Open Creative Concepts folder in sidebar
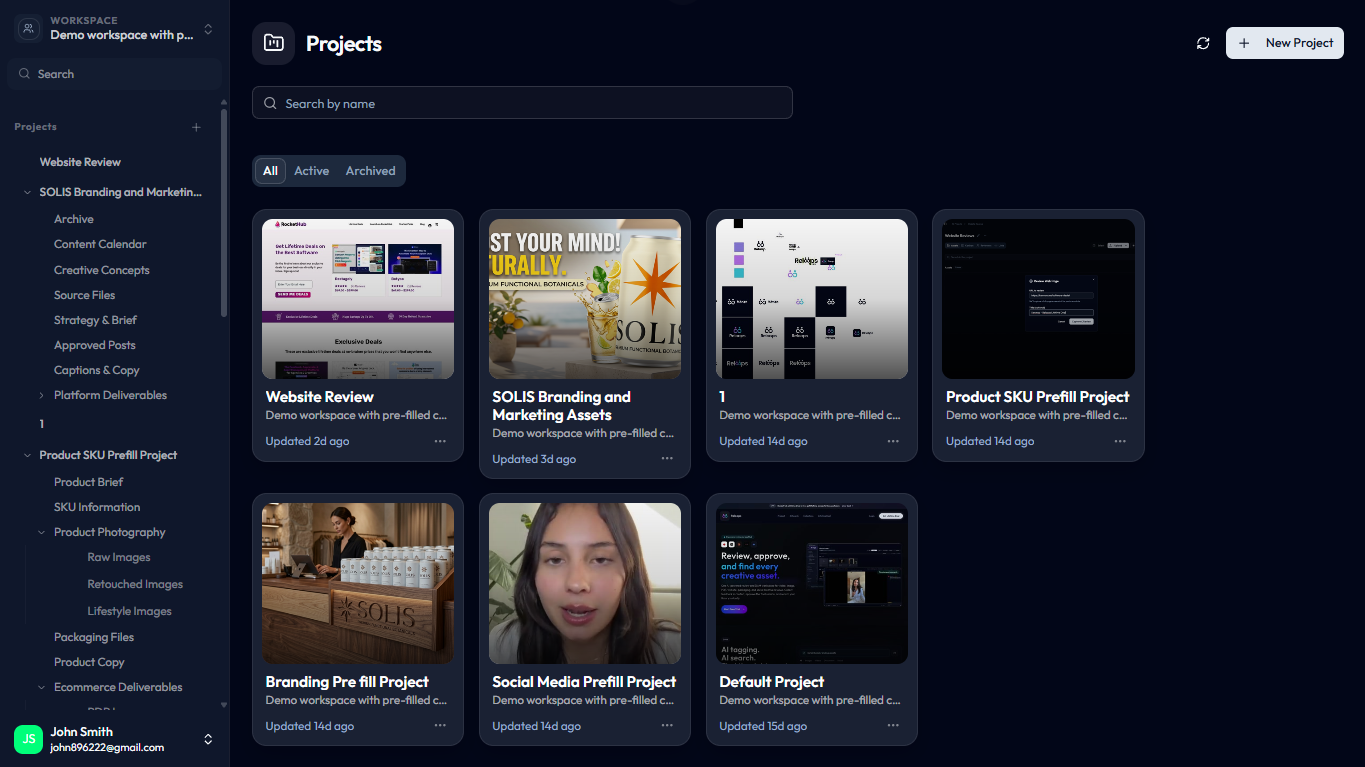Image resolution: width=1365 pixels, height=767 pixels. pos(102,270)
